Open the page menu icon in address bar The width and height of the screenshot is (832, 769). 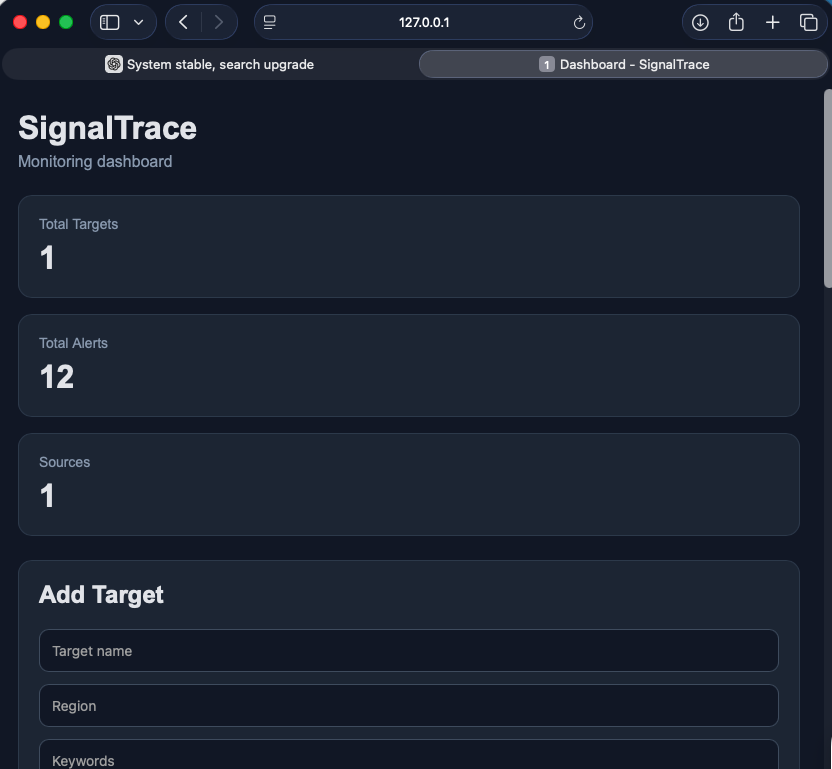[270, 22]
